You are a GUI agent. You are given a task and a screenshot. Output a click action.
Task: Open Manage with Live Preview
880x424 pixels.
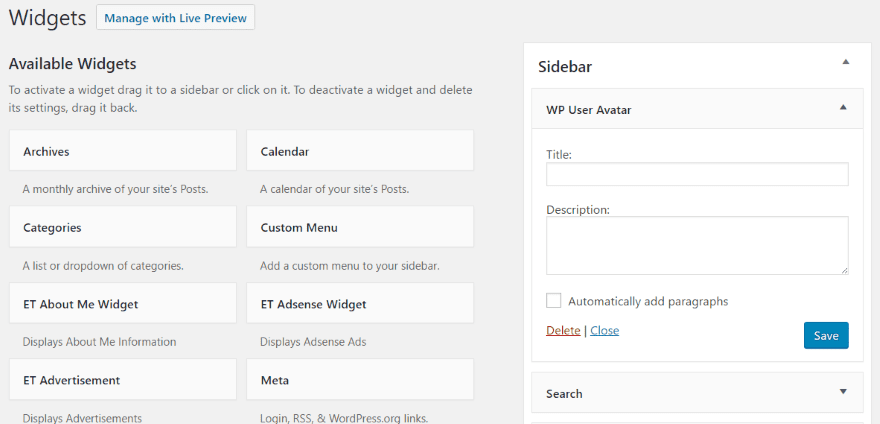176,18
